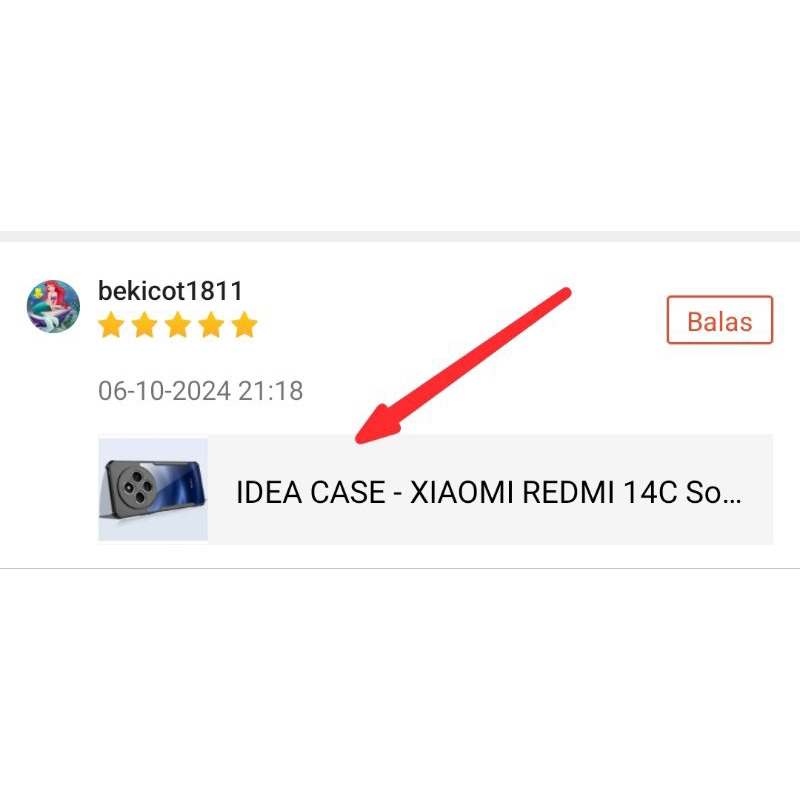Select the gray product card background

click(436, 489)
